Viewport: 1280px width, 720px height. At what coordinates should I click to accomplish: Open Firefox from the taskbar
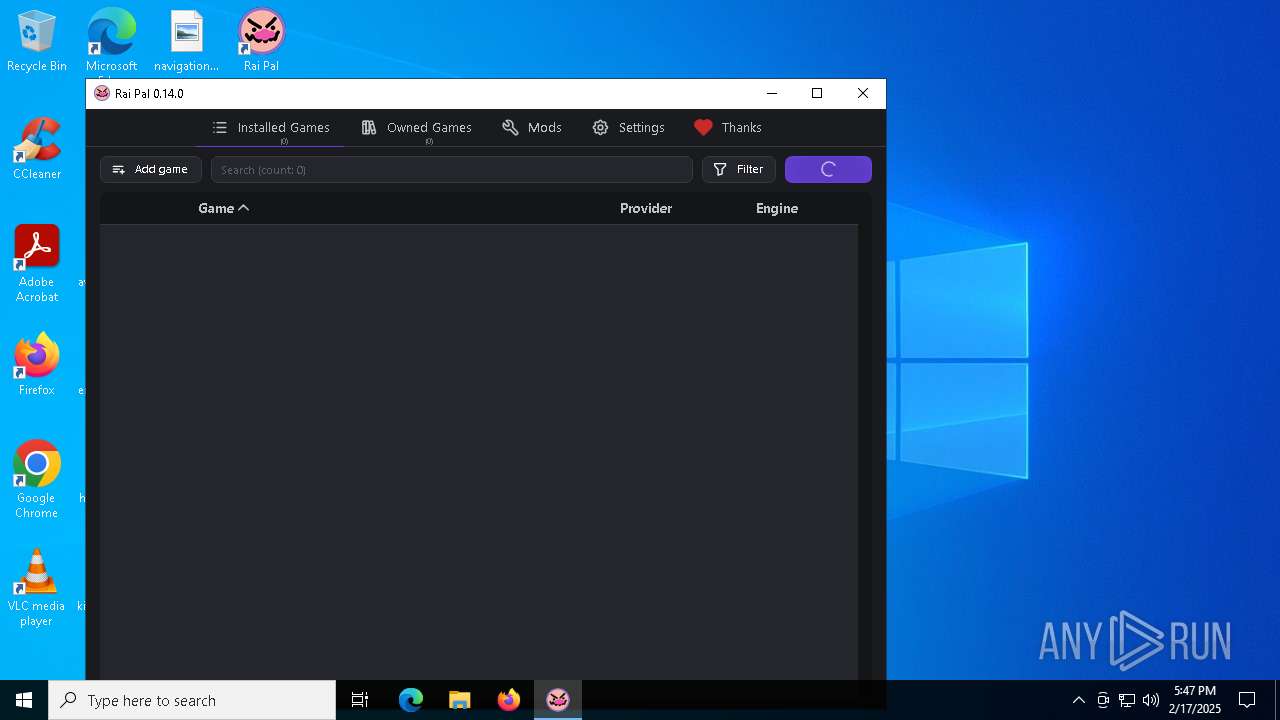pos(509,700)
